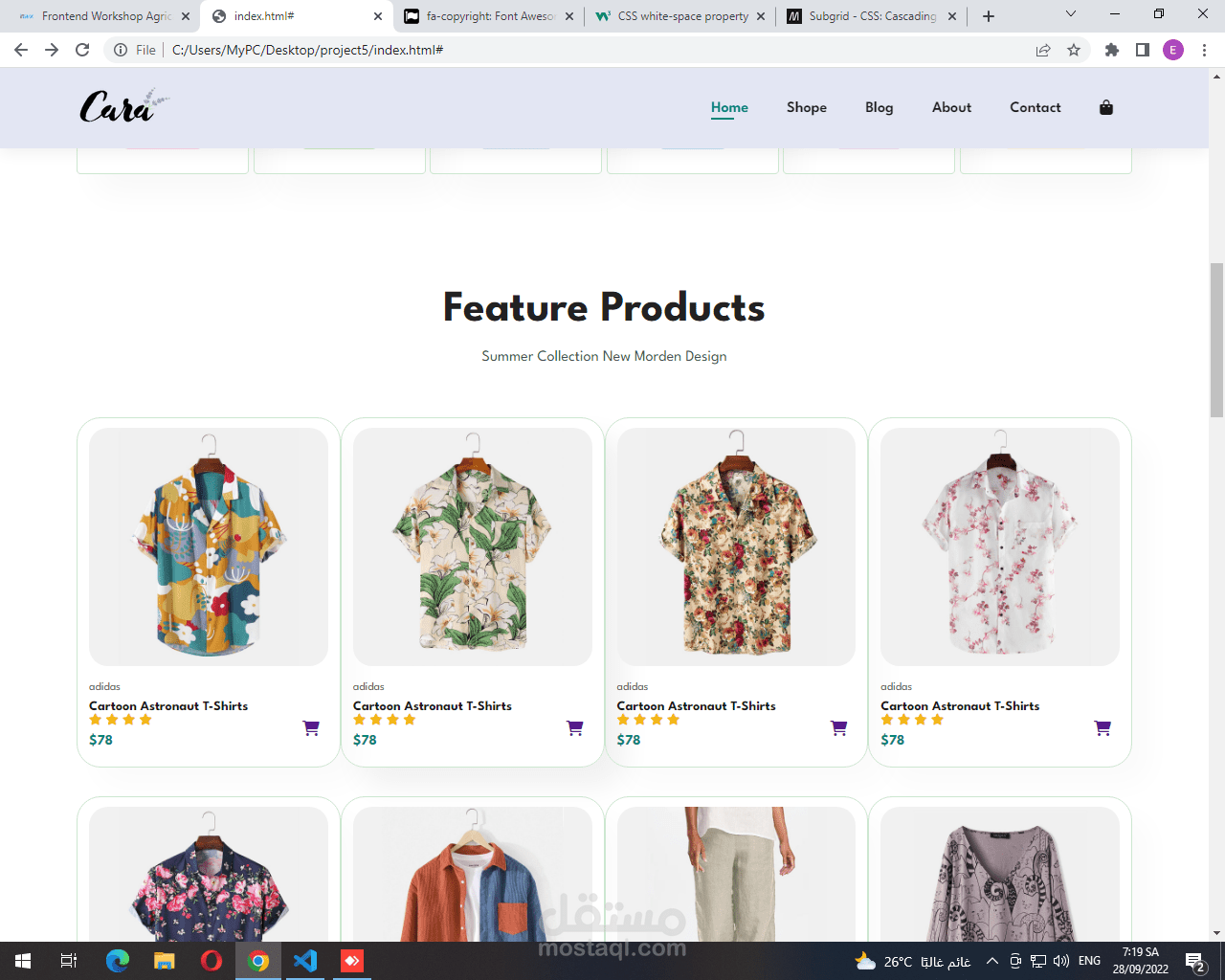This screenshot has height=980, width=1225.
Task: Click the share page icon in address bar
Action: 1043,50
